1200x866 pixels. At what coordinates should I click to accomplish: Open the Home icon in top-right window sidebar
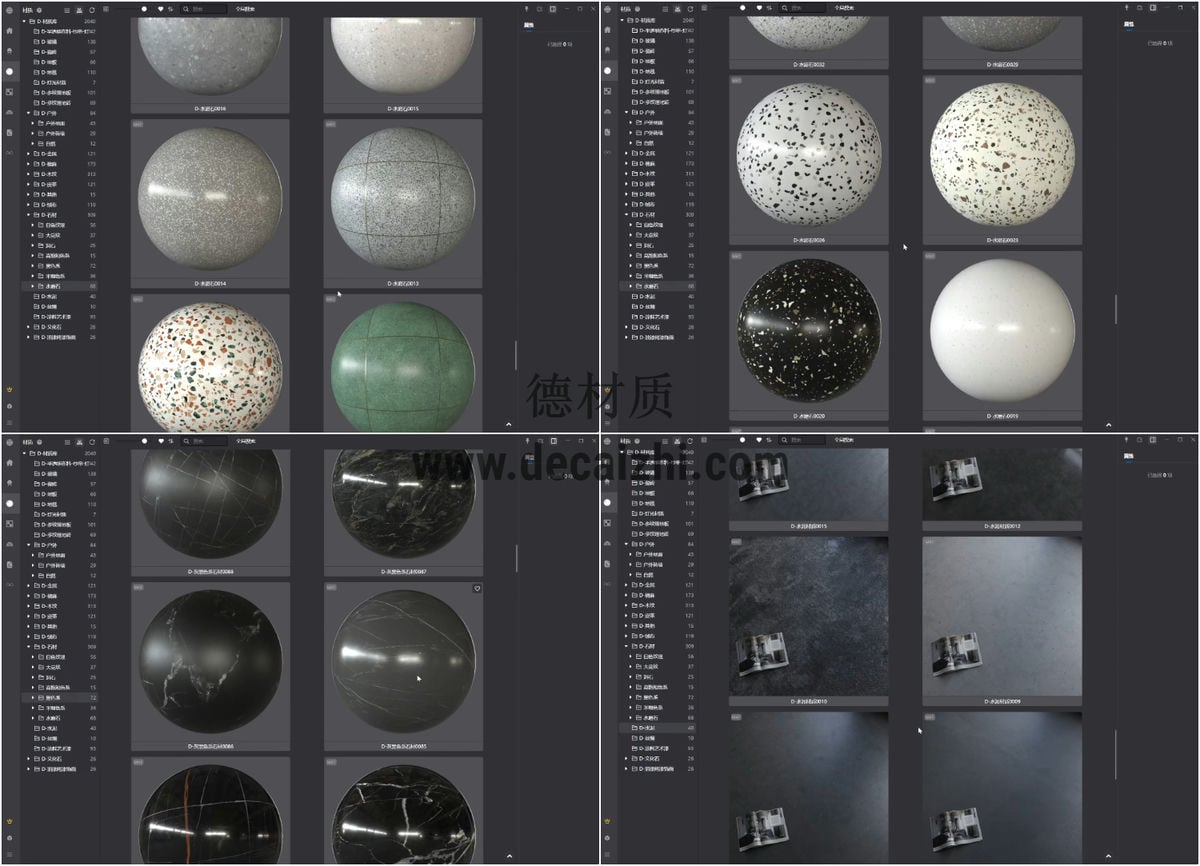(x=608, y=31)
